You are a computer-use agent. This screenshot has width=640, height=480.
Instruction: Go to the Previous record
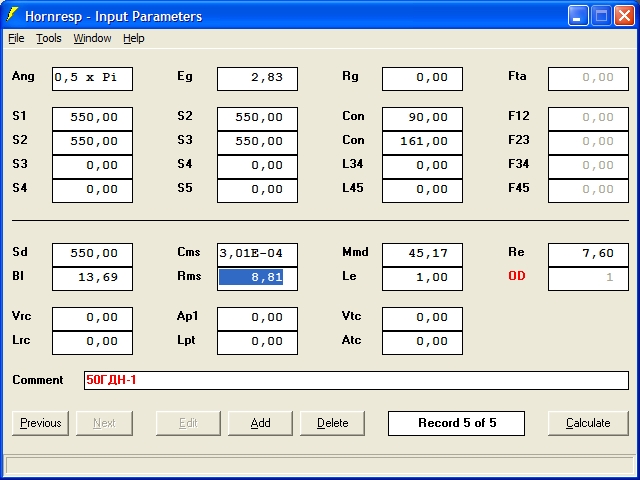[x=40, y=423]
